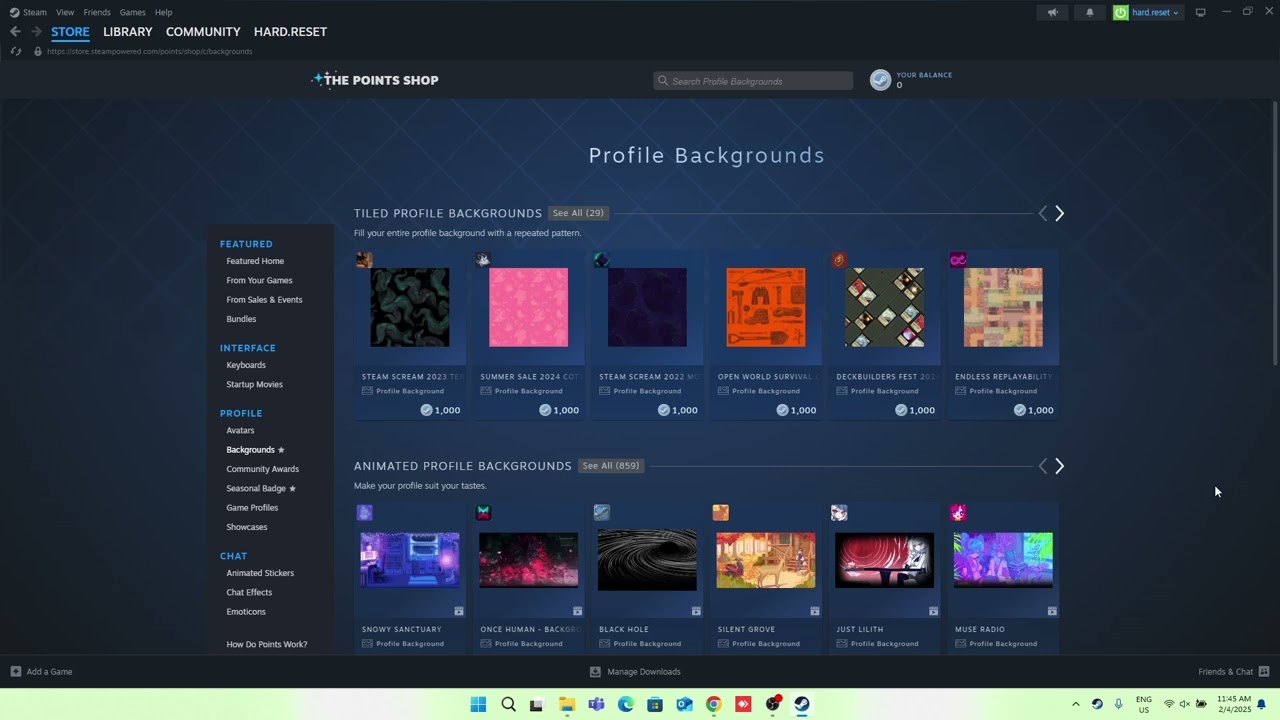This screenshot has height=720, width=1280.
Task: Click Just Lilith game icon
Action: tap(839, 513)
